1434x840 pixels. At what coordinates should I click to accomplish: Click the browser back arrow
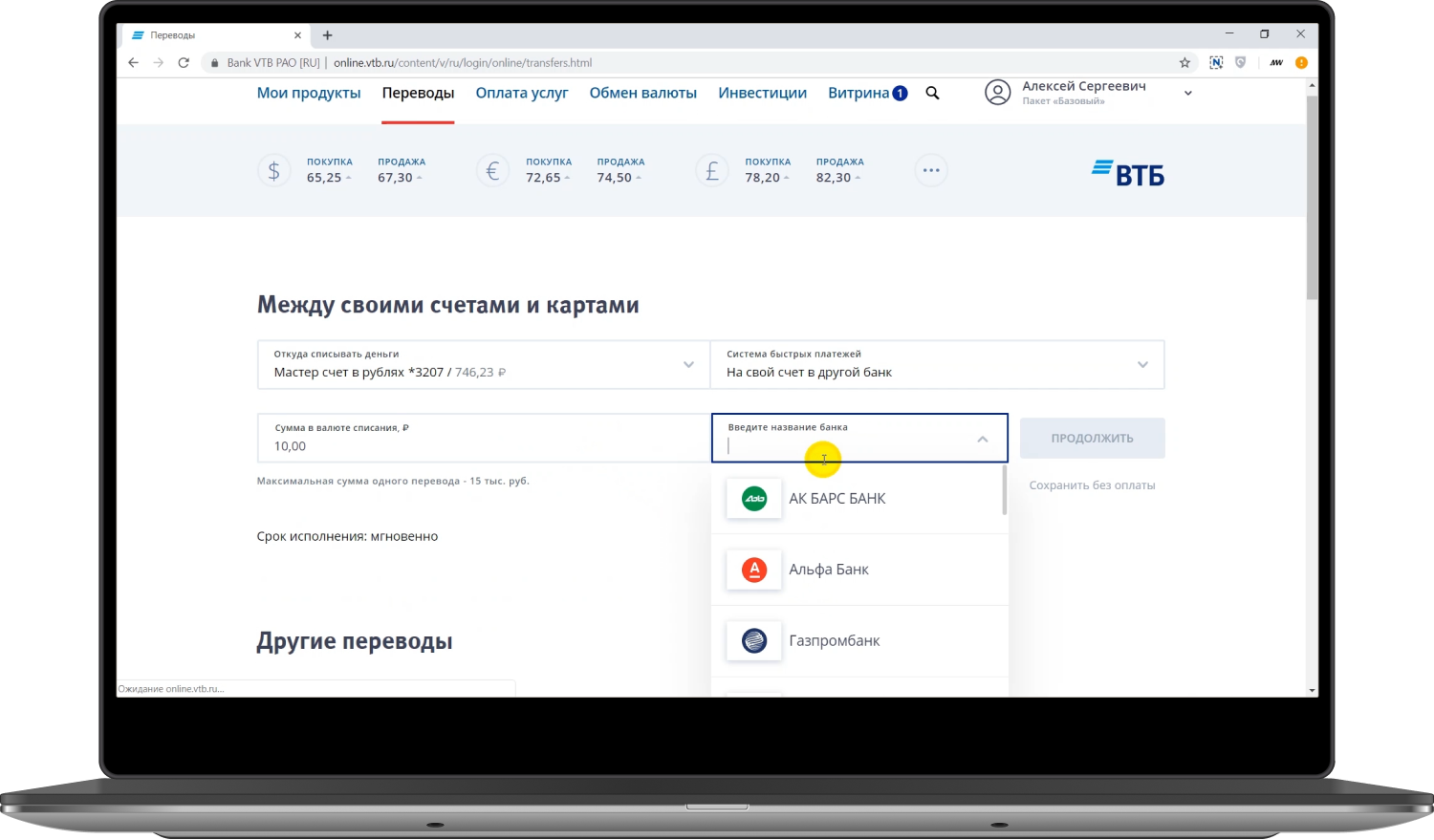click(x=133, y=63)
